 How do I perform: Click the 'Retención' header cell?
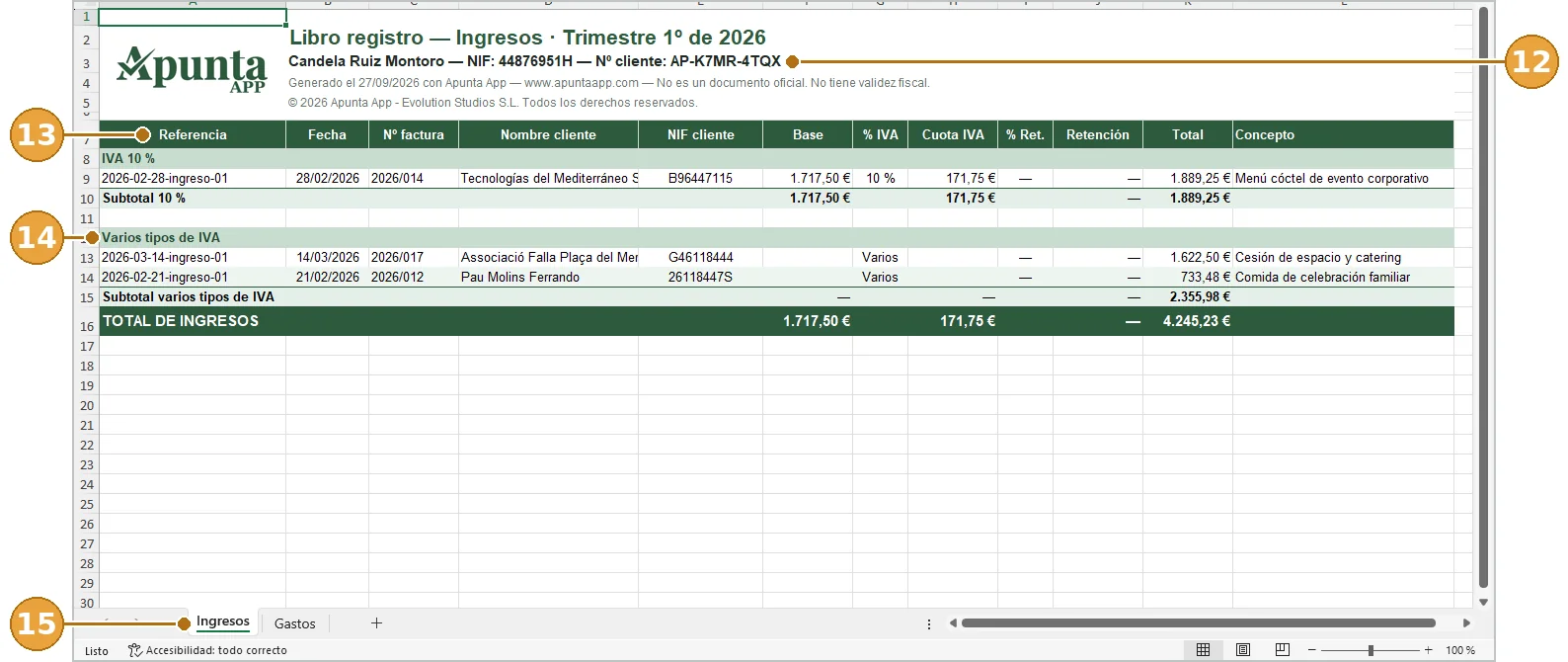coord(1098,134)
